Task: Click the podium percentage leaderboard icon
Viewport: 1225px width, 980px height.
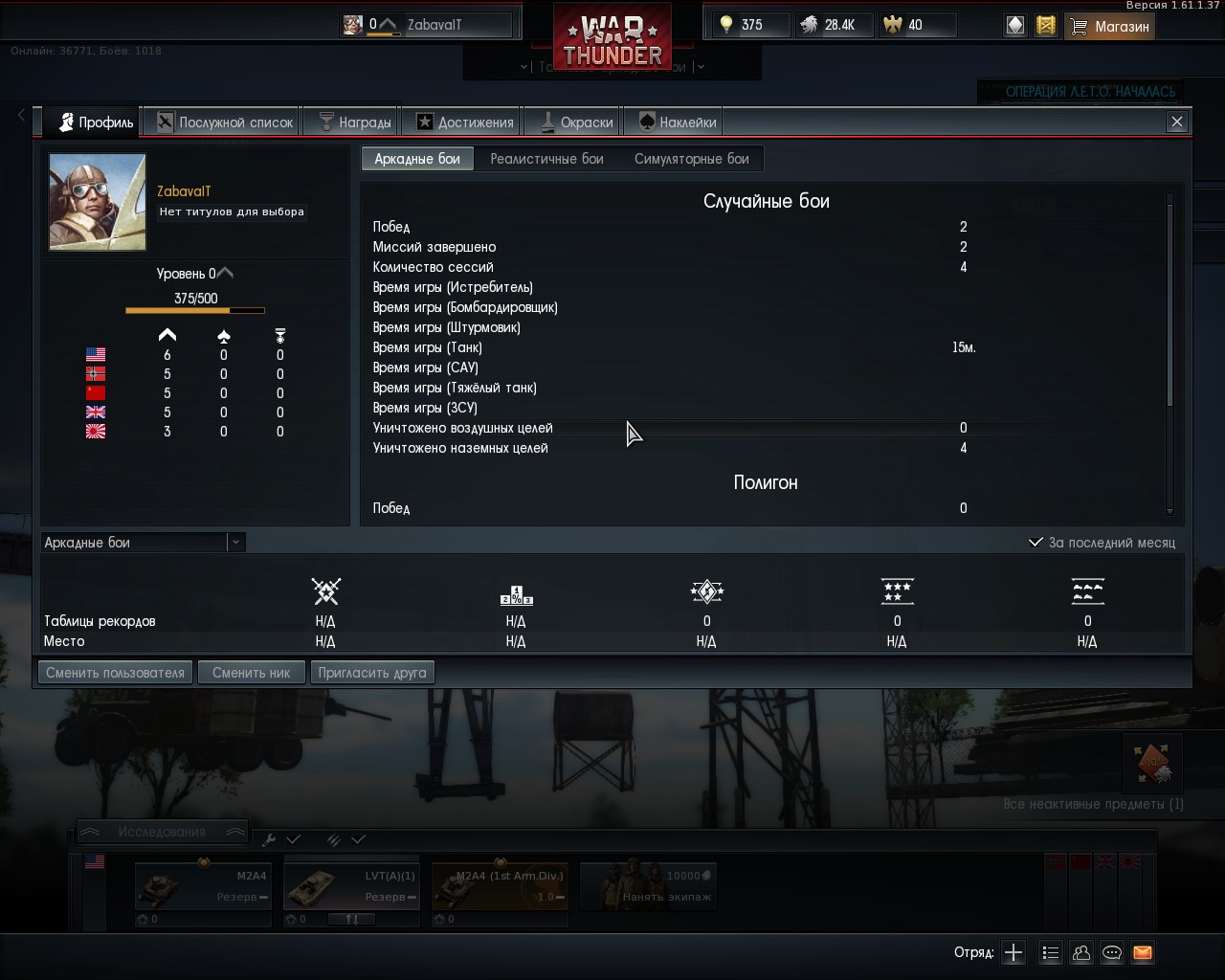Action: 517,595
